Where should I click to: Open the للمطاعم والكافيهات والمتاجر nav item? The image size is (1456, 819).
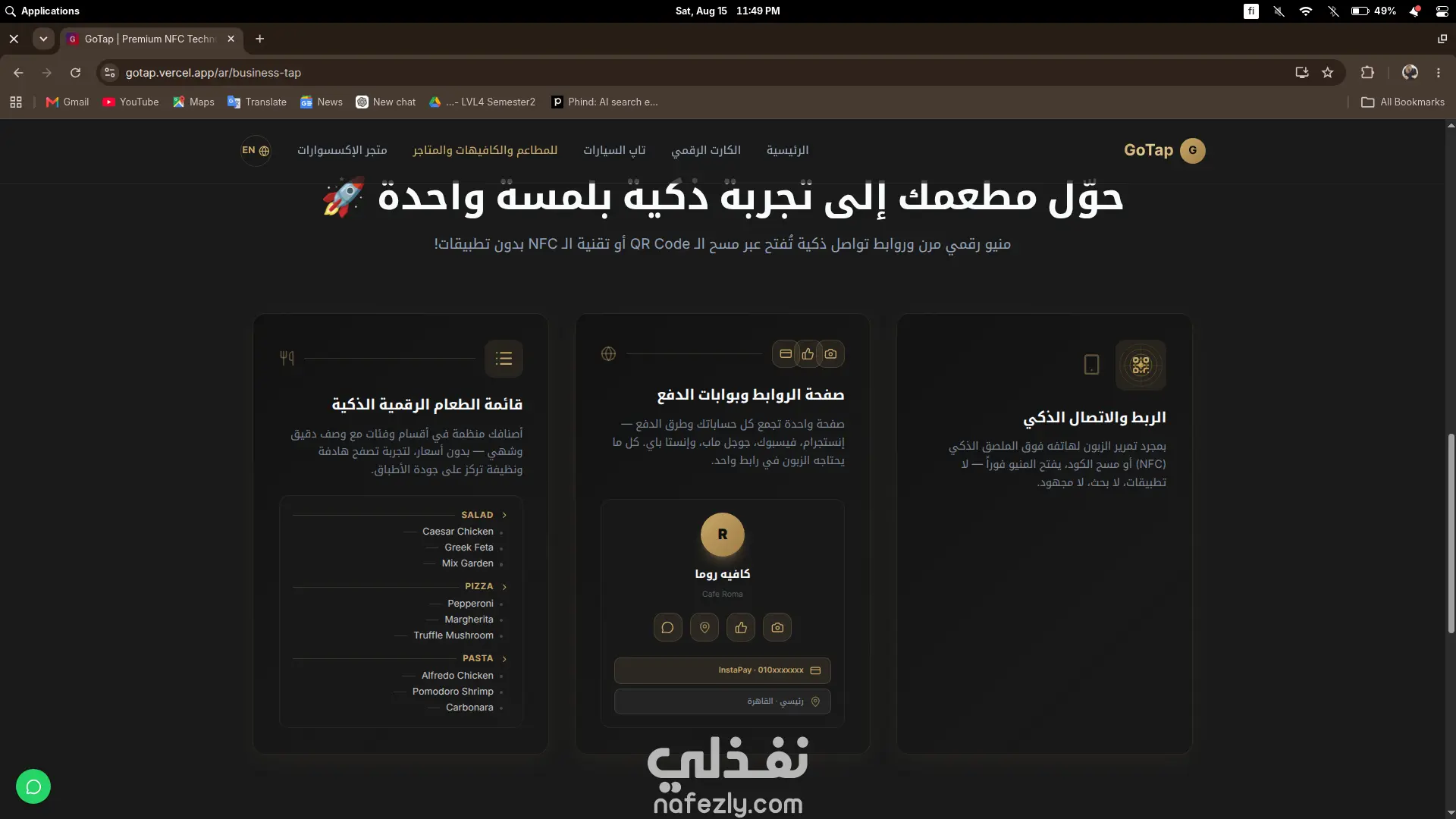[x=485, y=150]
